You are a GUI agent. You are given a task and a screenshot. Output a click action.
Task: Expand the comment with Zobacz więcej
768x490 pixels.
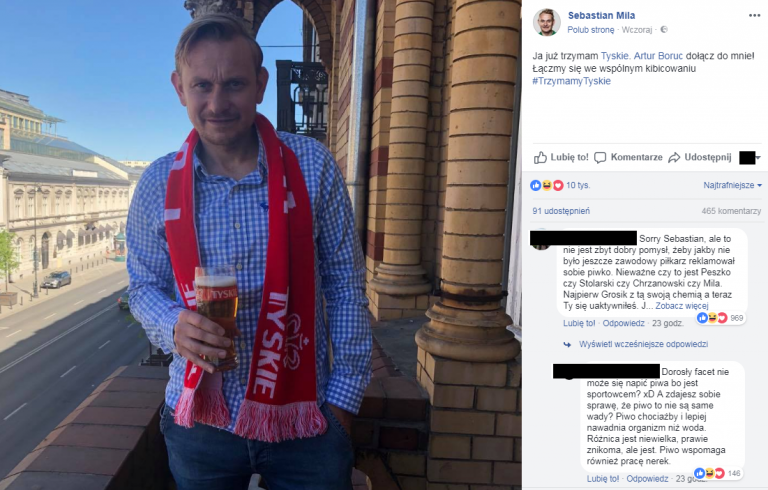[681, 306]
